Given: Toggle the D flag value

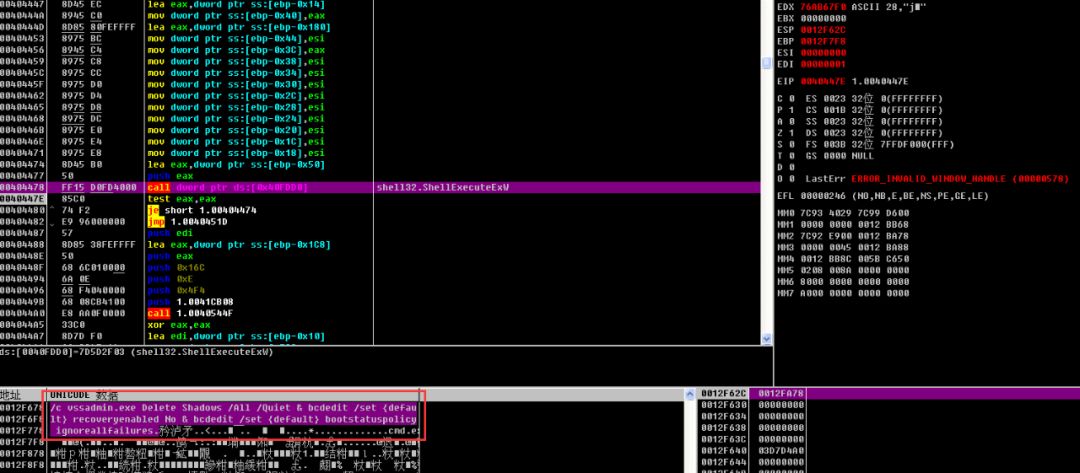Looking at the screenshot, I should 792,167.
